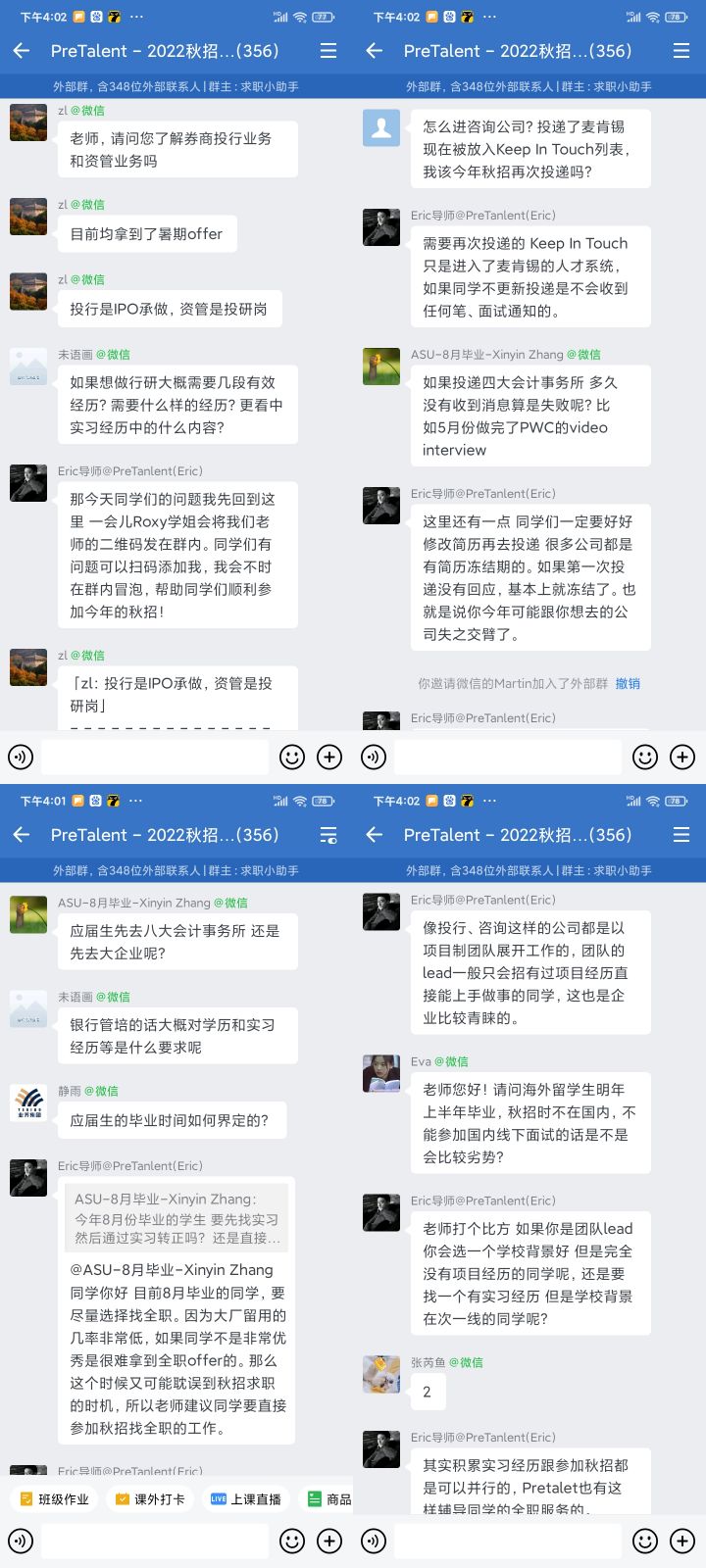Tap 撤销 to undo the Martin invitation
Image resolution: width=706 pixels, height=1568 pixels.
tap(628, 683)
